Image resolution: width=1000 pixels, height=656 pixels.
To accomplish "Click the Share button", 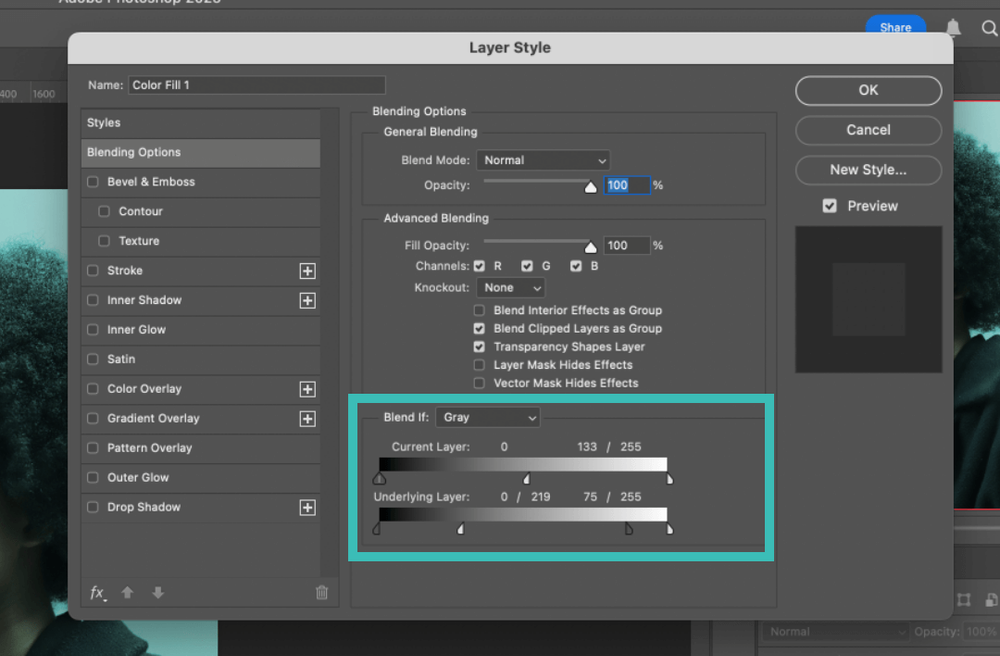I will click(895, 27).
